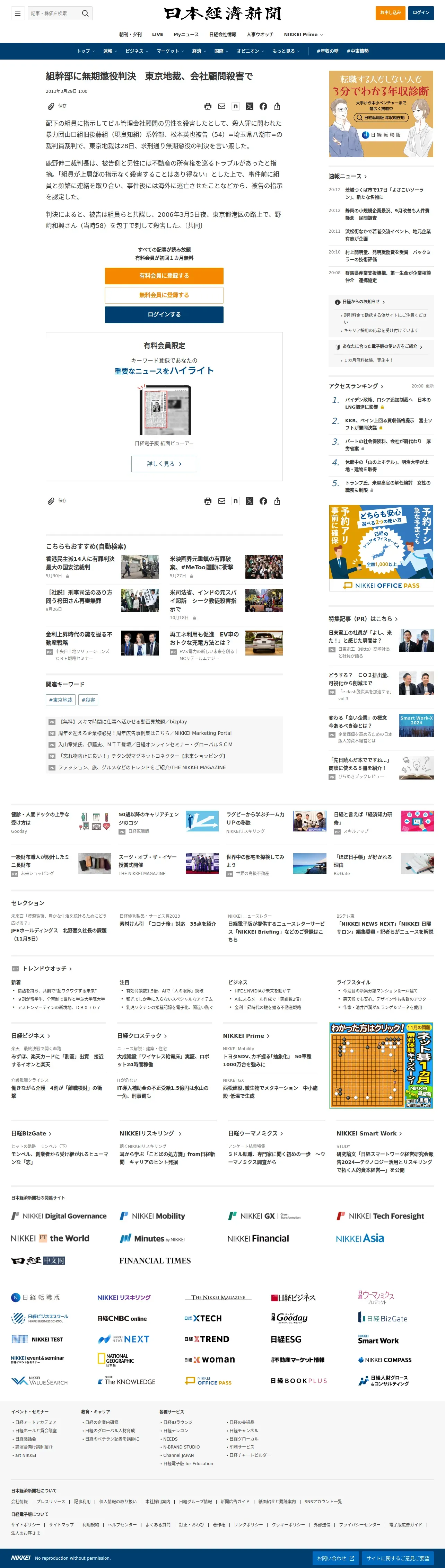Screen dimensions: 445x1568
Task: Open the 3分でわかる年収診断 ad banner
Action: 381,114
